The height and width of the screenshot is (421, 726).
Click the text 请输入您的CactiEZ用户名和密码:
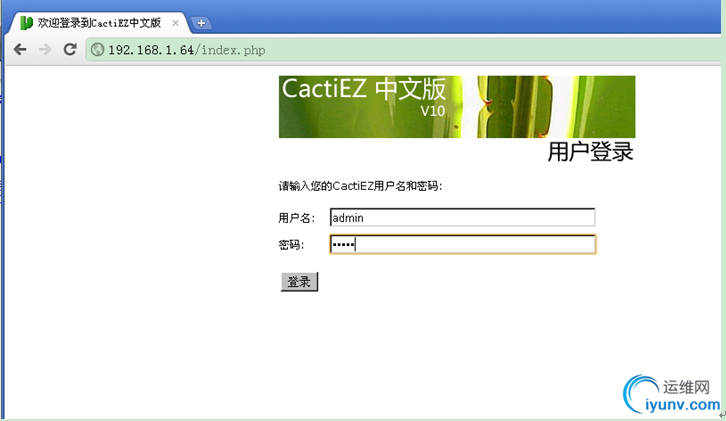click(360, 186)
